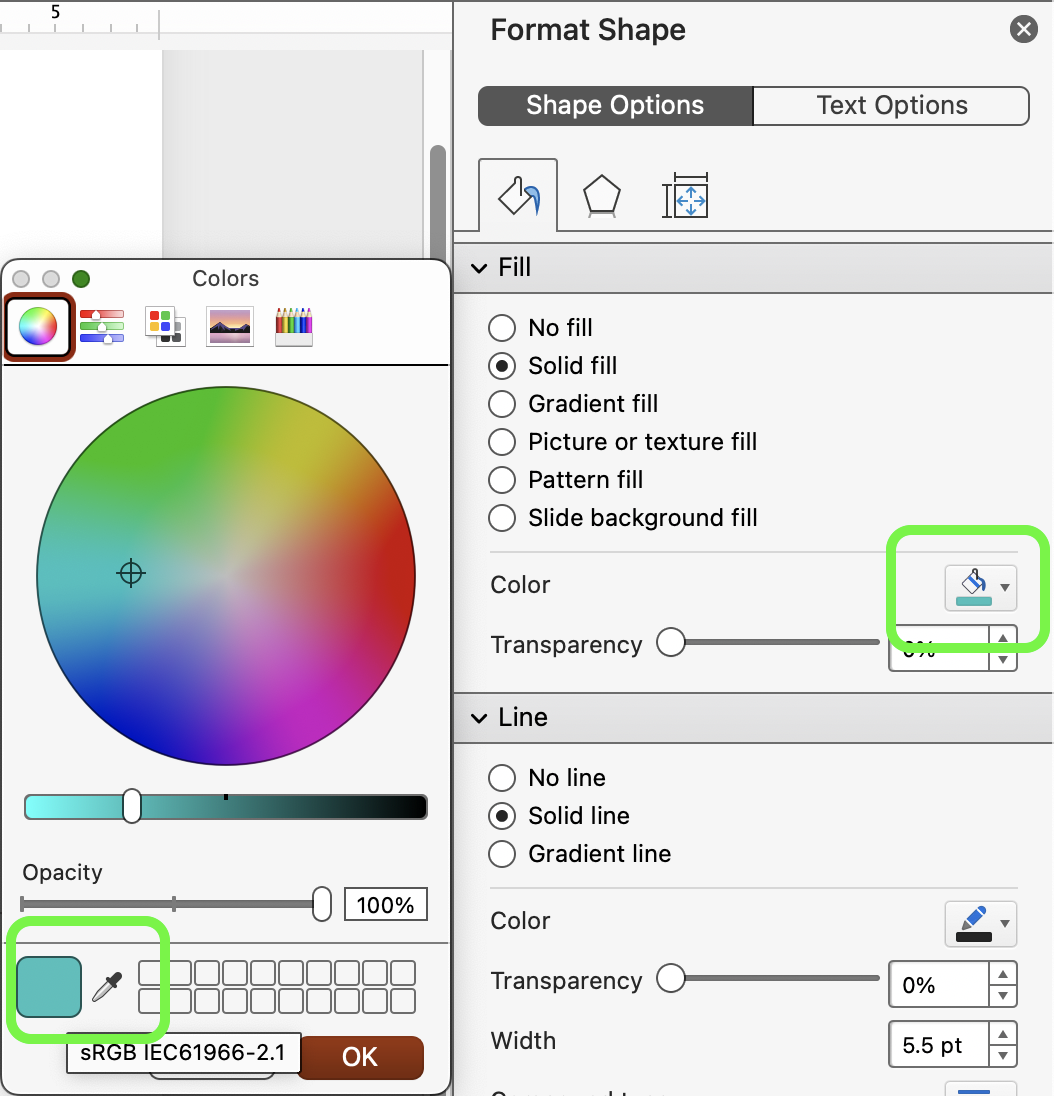Select the image palettes picker mode
This screenshot has width=1054, height=1096.
[229, 326]
